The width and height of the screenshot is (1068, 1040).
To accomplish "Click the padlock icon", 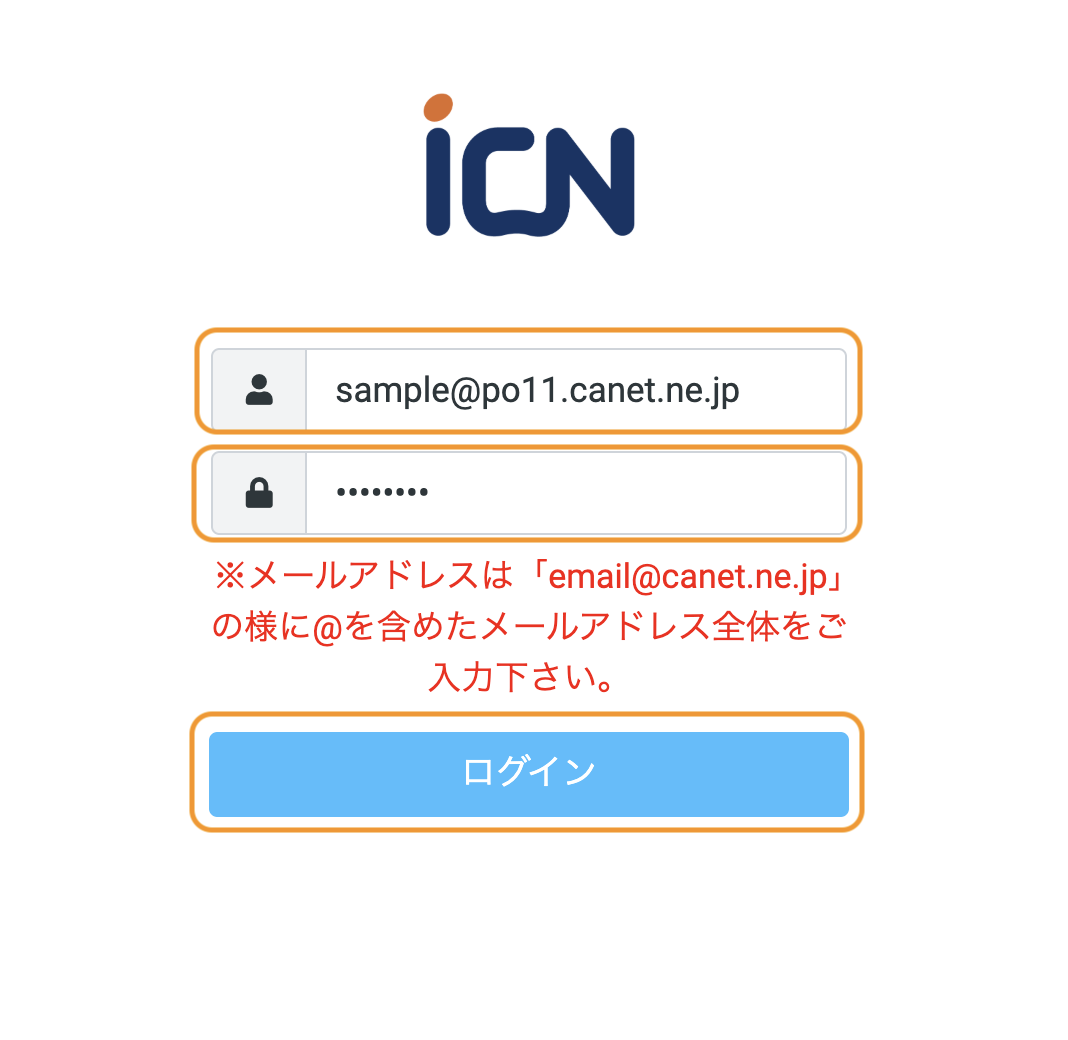I will [259, 492].
